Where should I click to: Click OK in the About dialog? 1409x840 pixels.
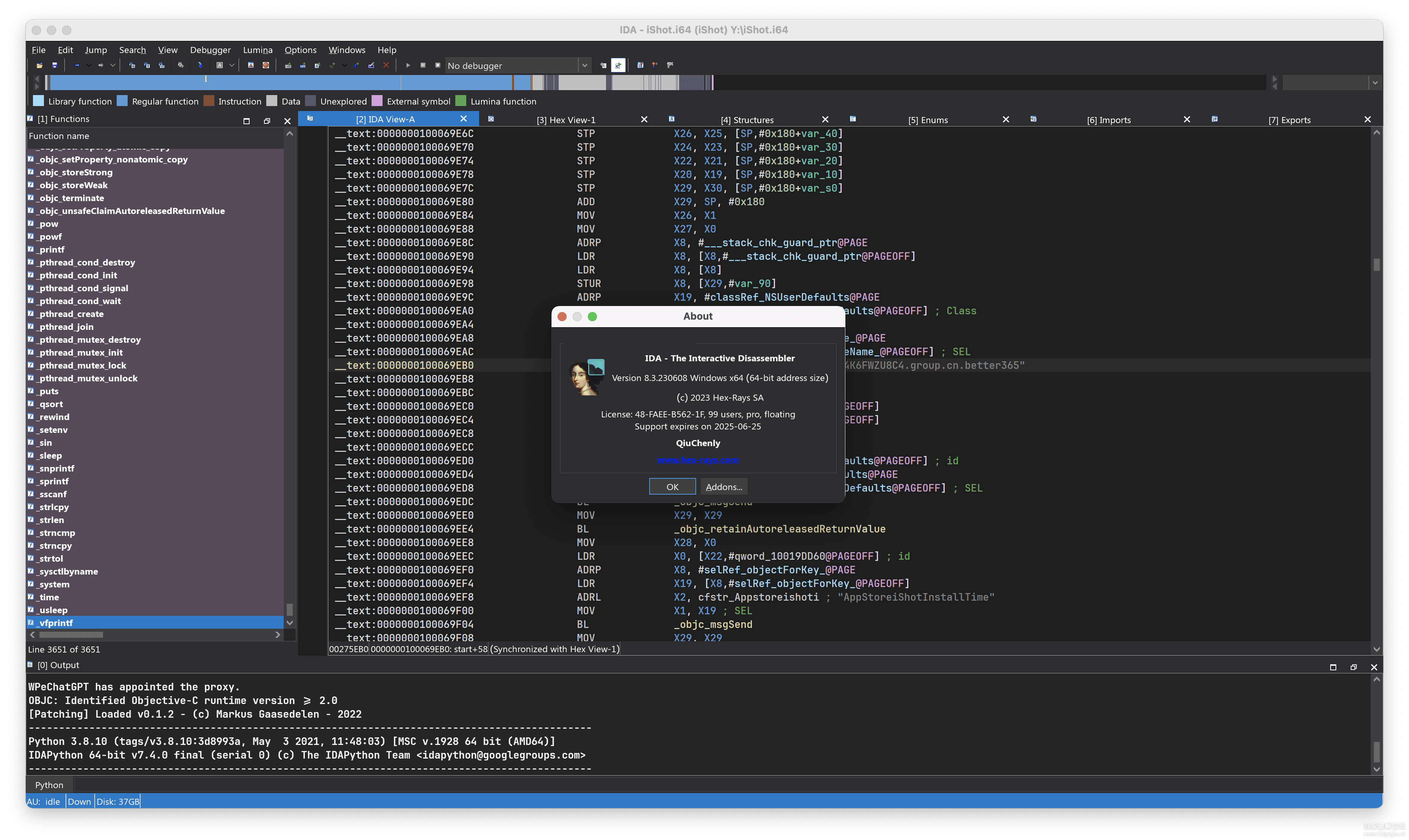coord(672,487)
